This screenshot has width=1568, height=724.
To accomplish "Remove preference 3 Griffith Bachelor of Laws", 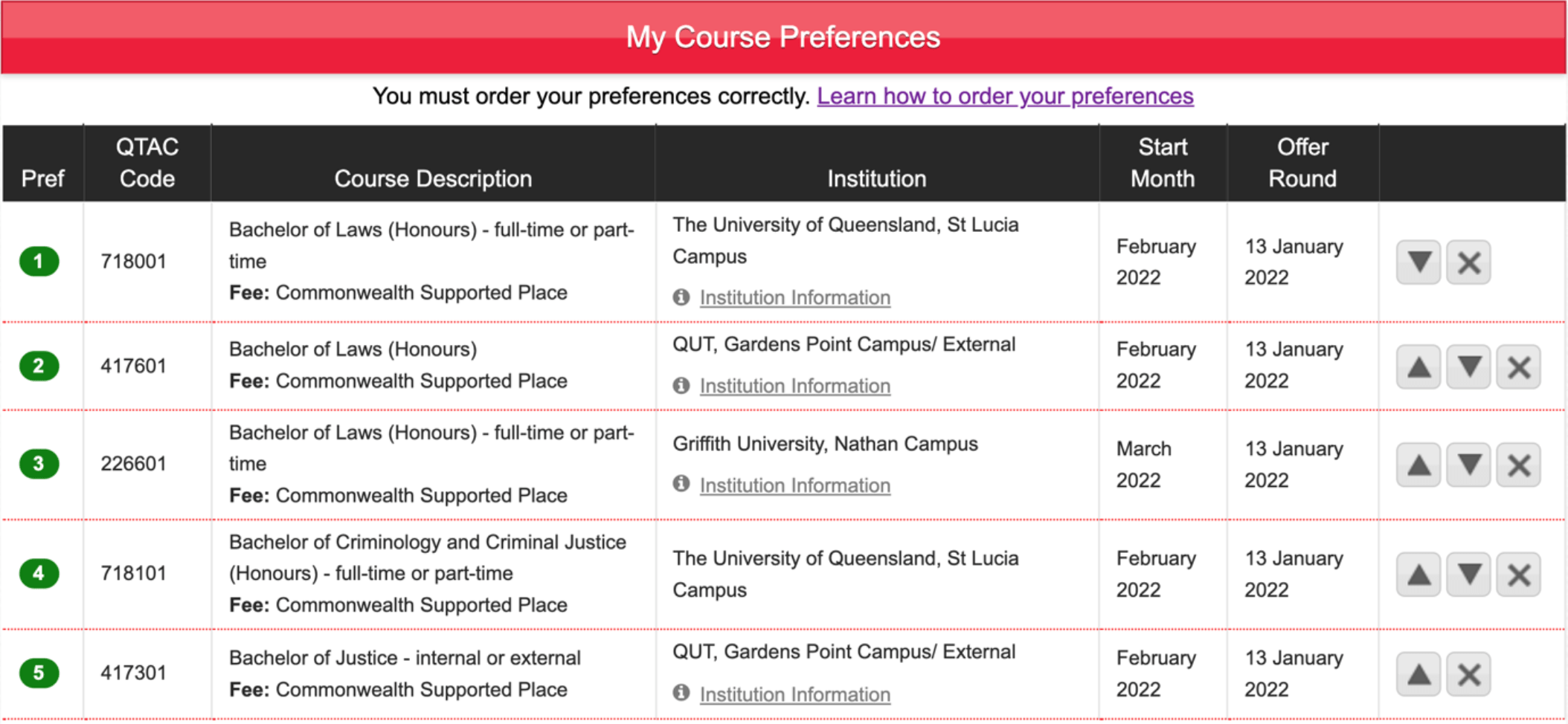I will [1518, 465].
